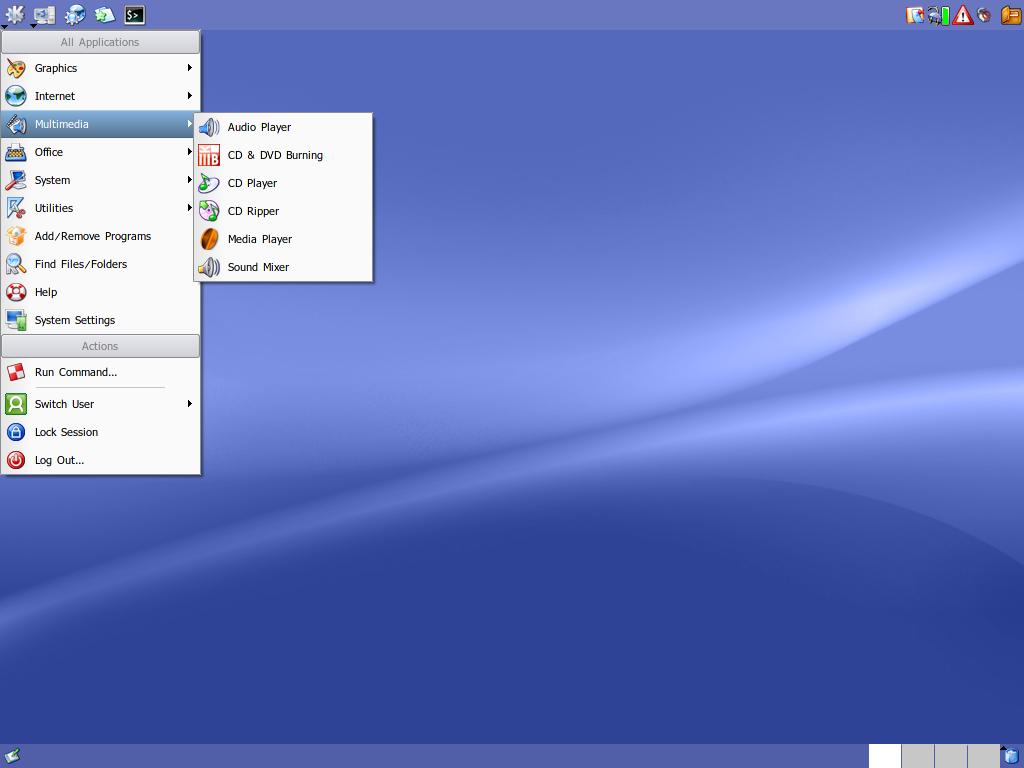Open Run Command... dialog
Image resolution: width=1024 pixels, height=768 pixels.
tap(75, 372)
